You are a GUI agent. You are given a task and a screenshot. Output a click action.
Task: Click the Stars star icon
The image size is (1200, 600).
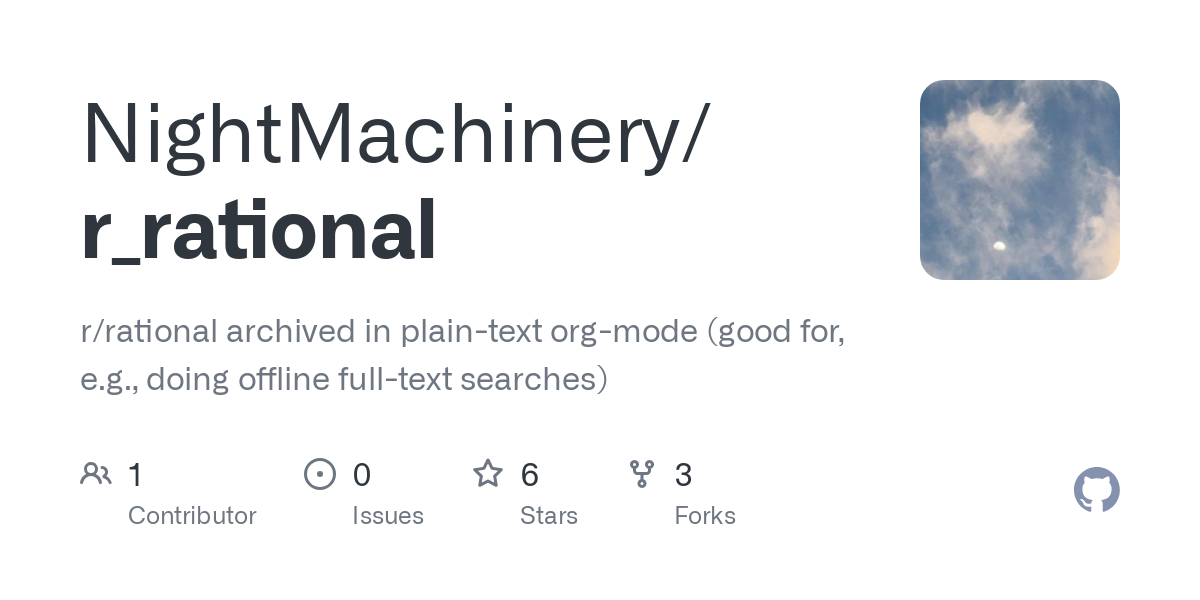[x=488, y=474]
